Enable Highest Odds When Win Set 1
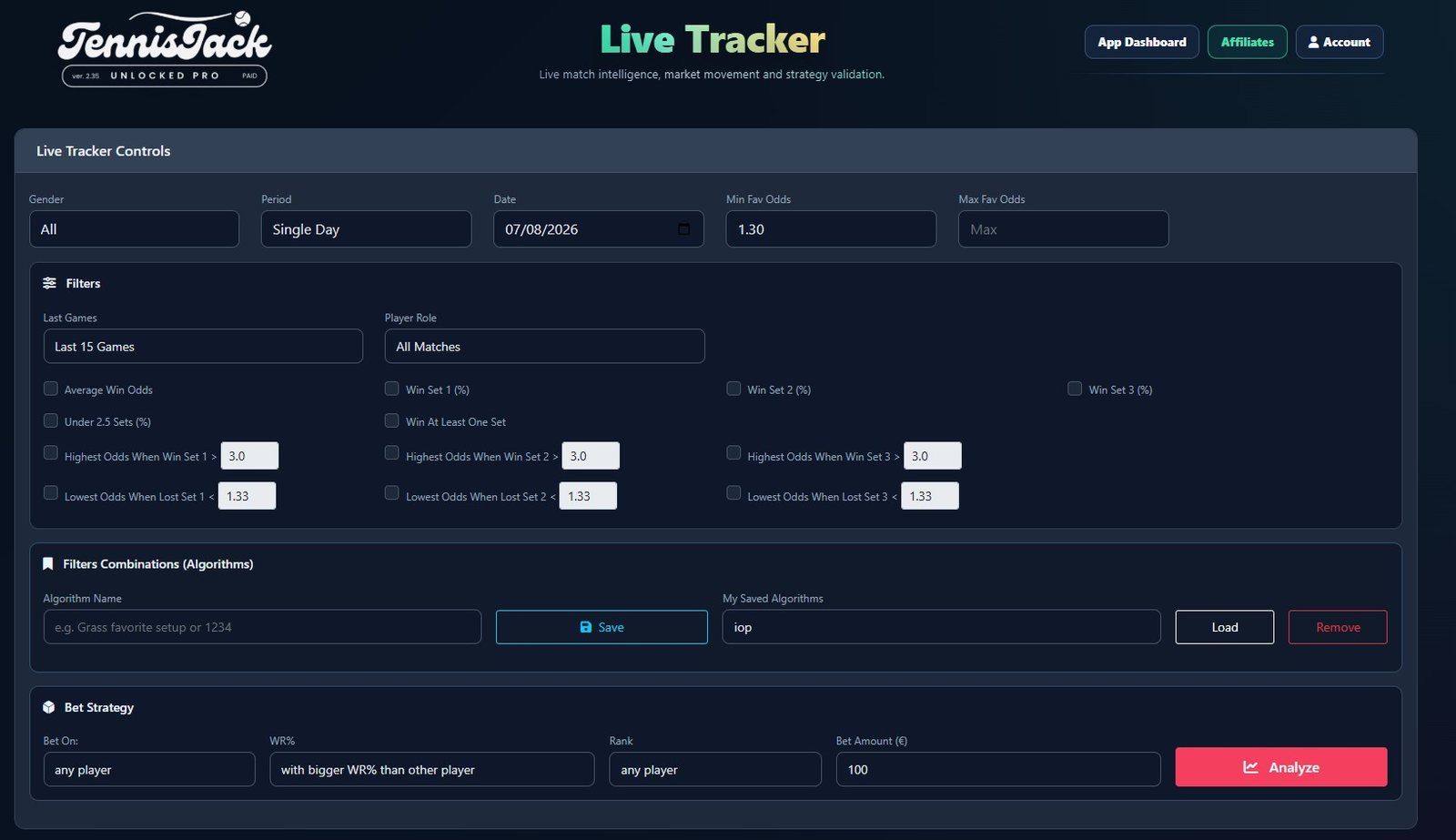This screenshot has height=840, width=1456. [x=51, y=452]
